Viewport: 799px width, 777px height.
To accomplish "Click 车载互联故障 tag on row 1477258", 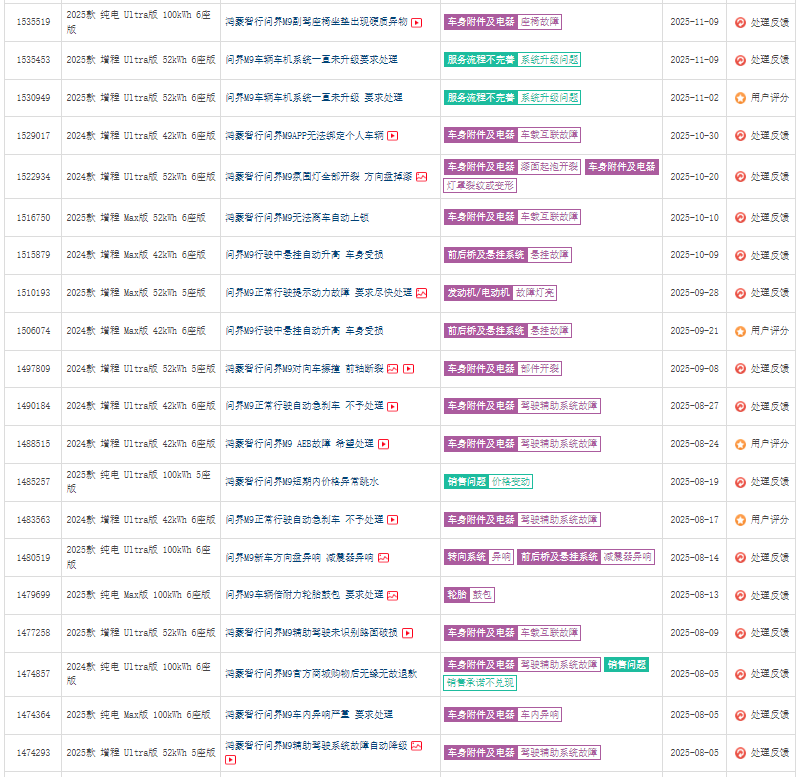I will (x=549, y=633).
